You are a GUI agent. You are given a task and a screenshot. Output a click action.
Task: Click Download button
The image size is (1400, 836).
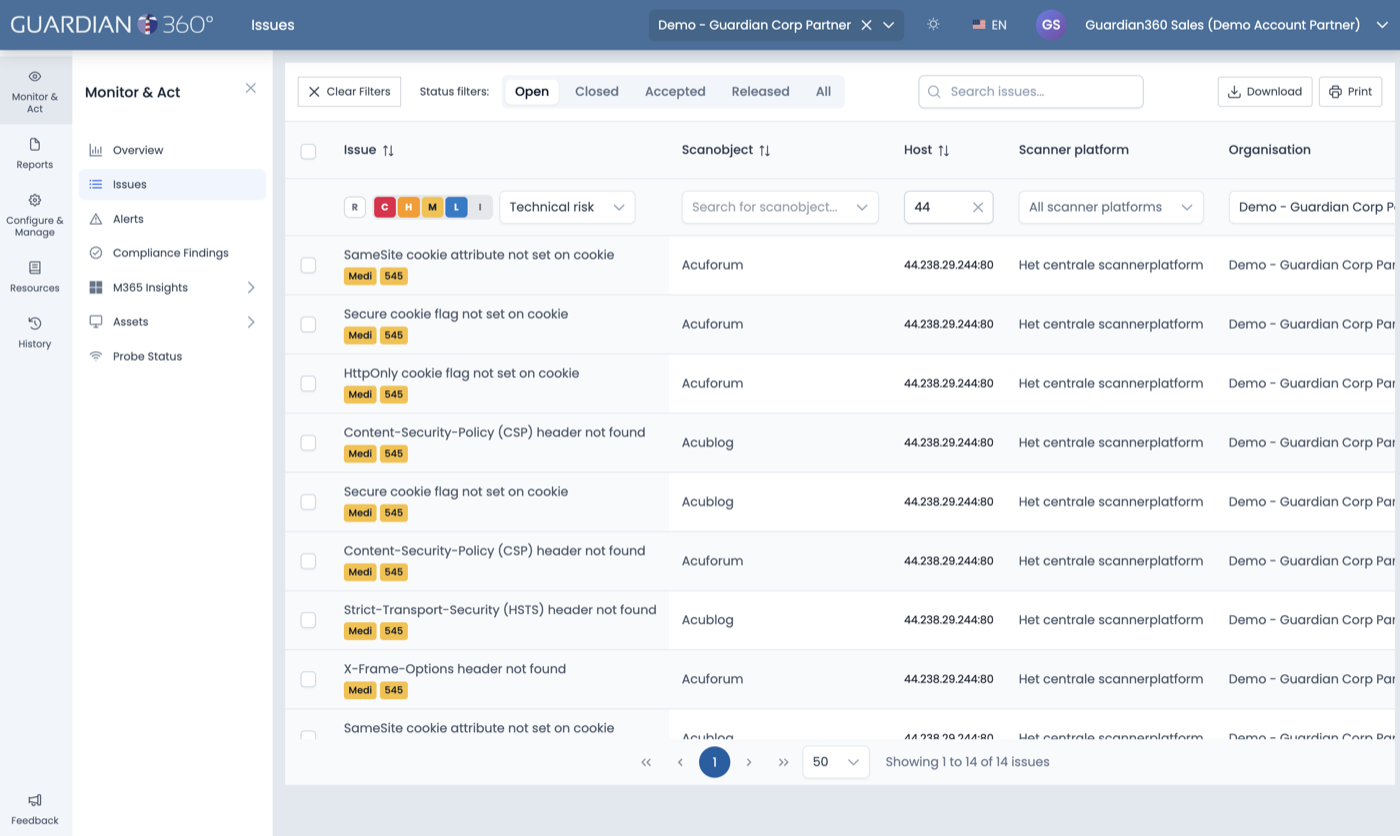1265,91
